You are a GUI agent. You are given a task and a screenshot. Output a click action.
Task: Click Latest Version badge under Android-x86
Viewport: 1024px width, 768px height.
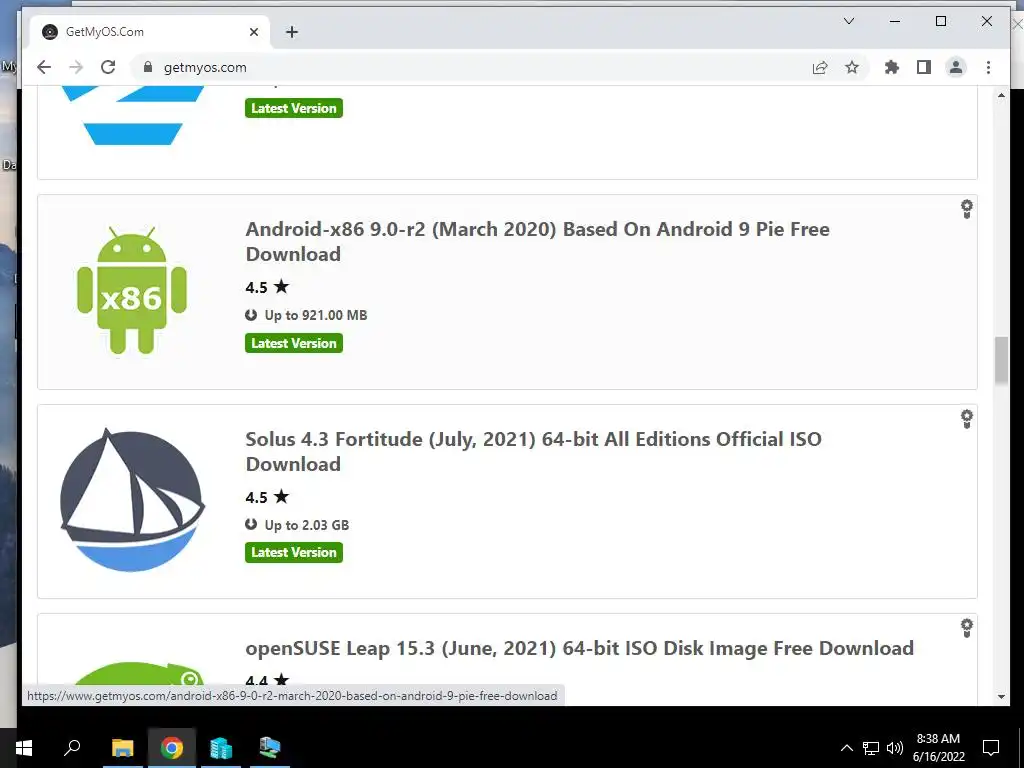[294, 344]
